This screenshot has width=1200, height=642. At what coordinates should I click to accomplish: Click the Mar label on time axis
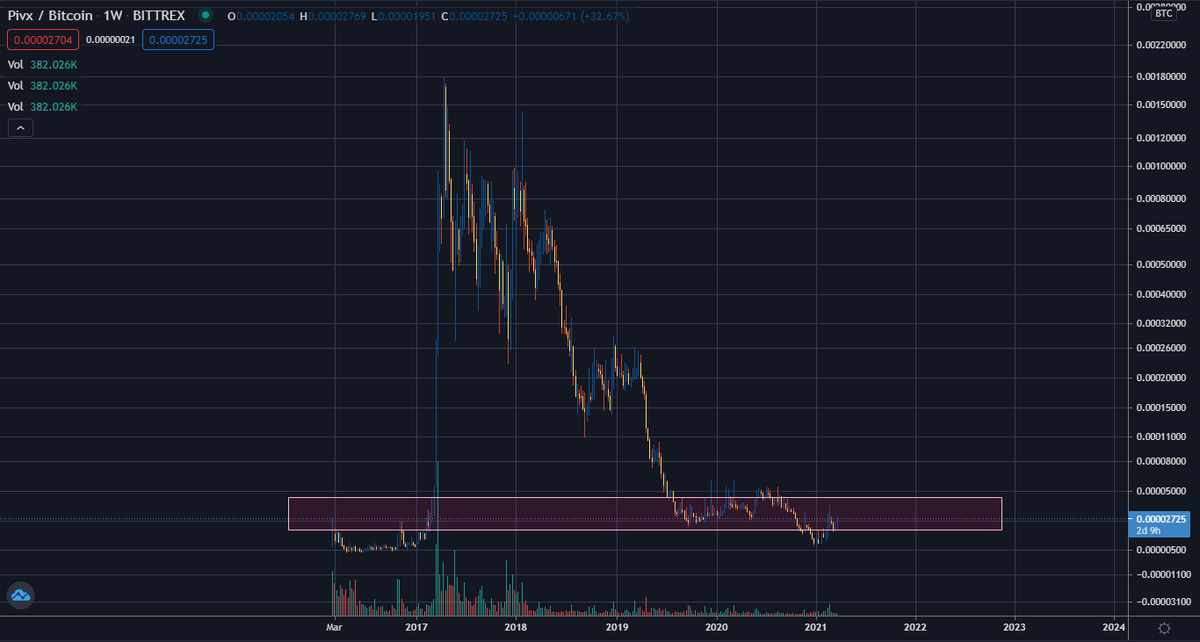[336, 626]
